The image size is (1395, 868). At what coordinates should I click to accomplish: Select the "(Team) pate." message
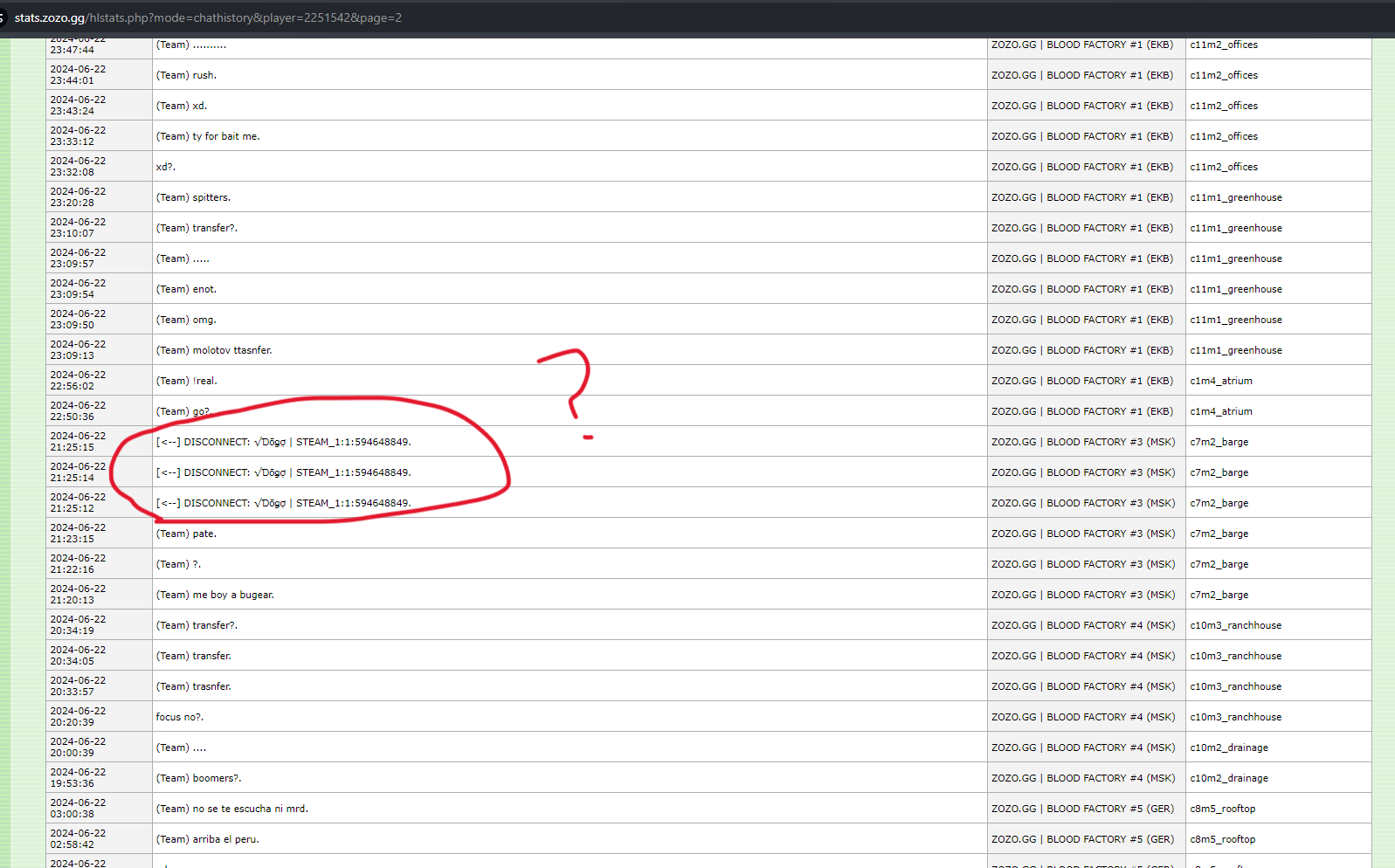coord(186,534)
